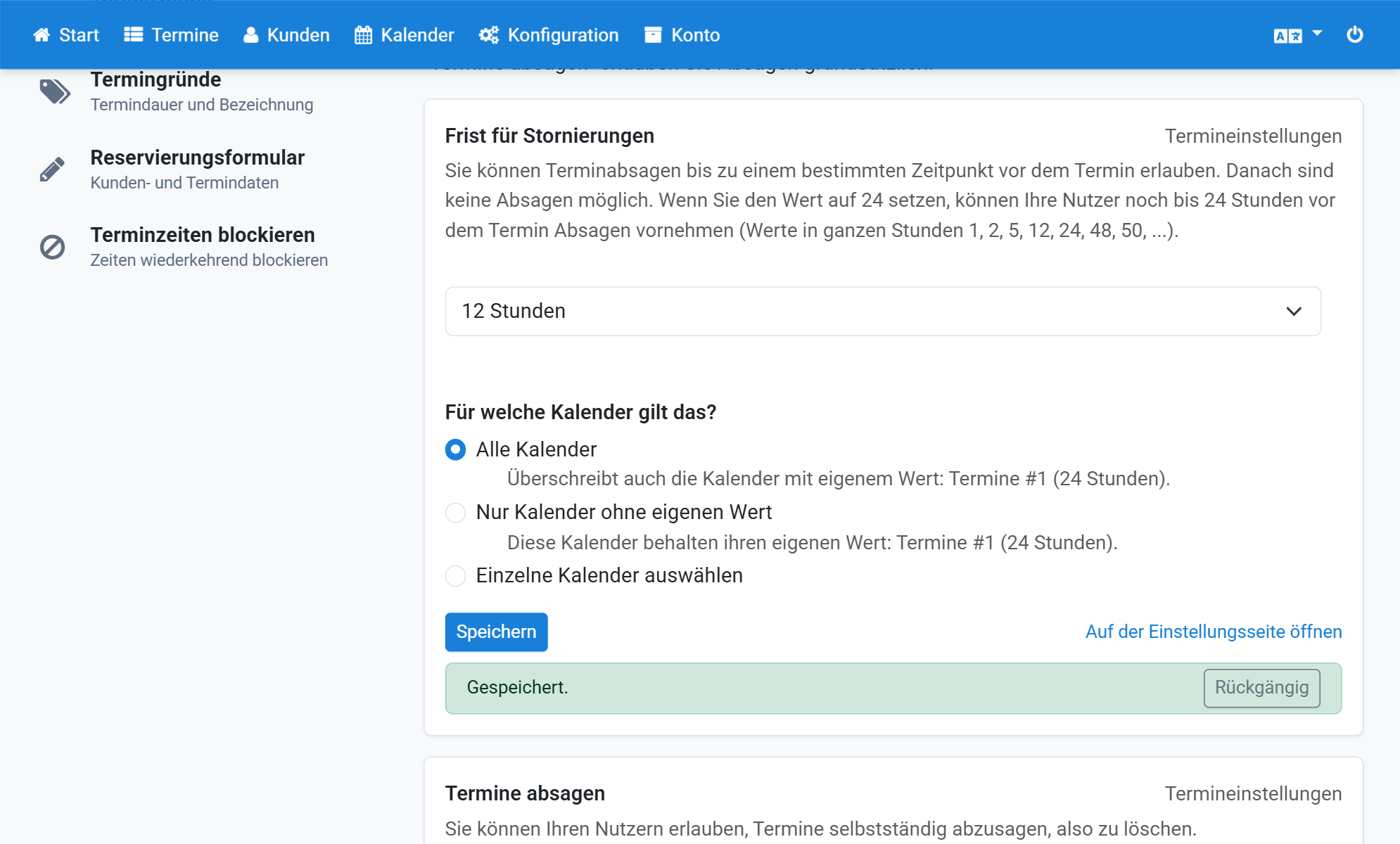Open Auf der Einstellungsseite öffnen link
Screen dimensions: 1400x844
point(1214,632)
